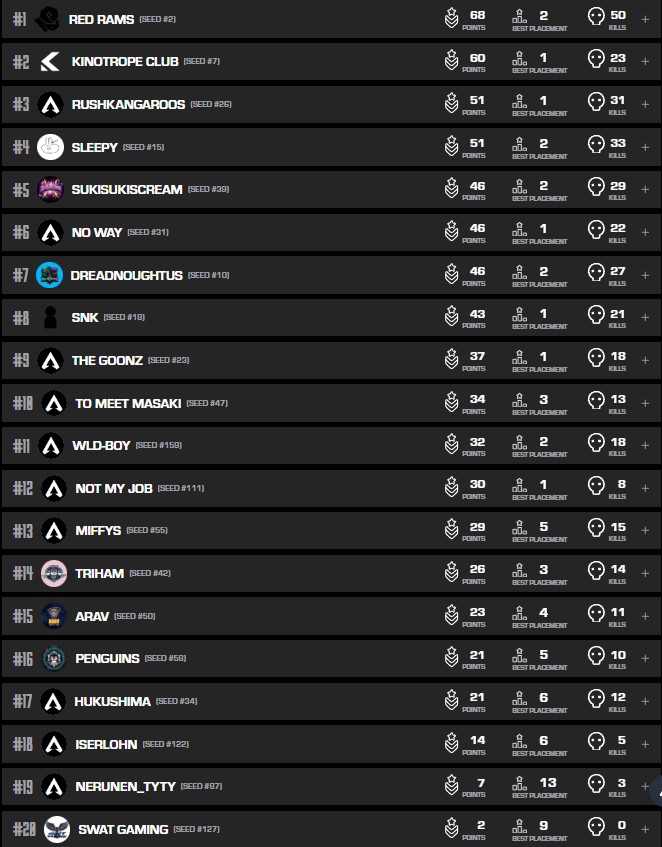
Task: Click the SNK silhouette avatar
Action: 50,318
